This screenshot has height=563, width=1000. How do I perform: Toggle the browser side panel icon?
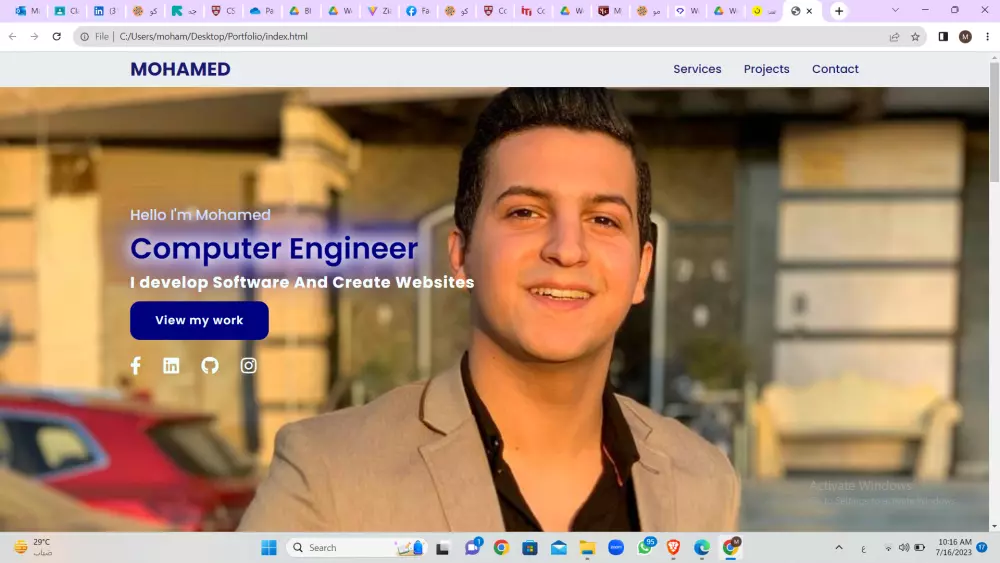[943, 36]
